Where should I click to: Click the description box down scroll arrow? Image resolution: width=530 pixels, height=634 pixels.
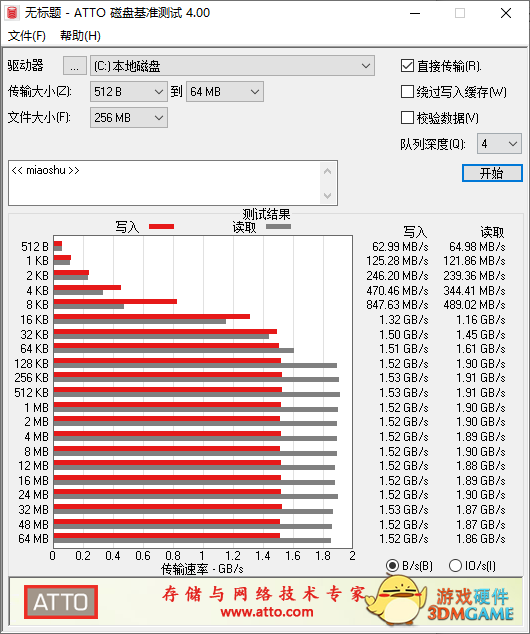[x=327, y=196]
